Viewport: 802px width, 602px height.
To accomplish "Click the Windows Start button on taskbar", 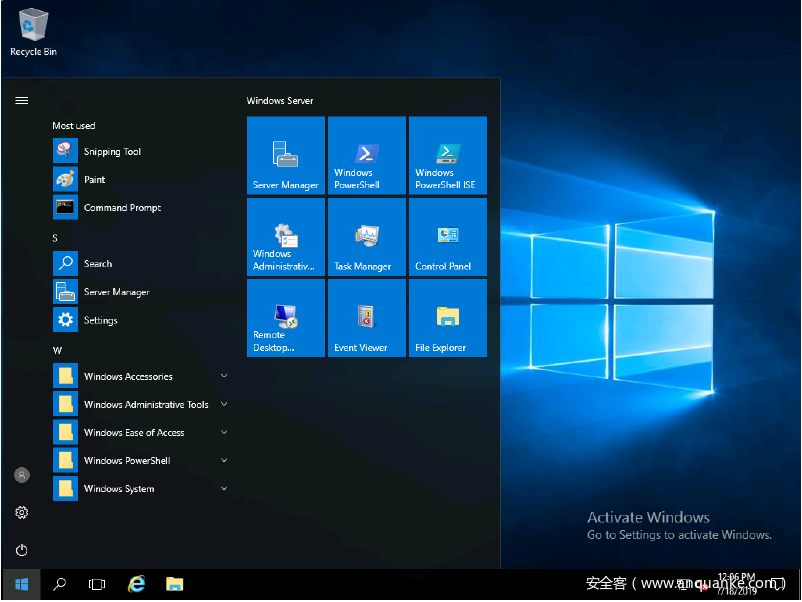I will click(x=21, y=584).
